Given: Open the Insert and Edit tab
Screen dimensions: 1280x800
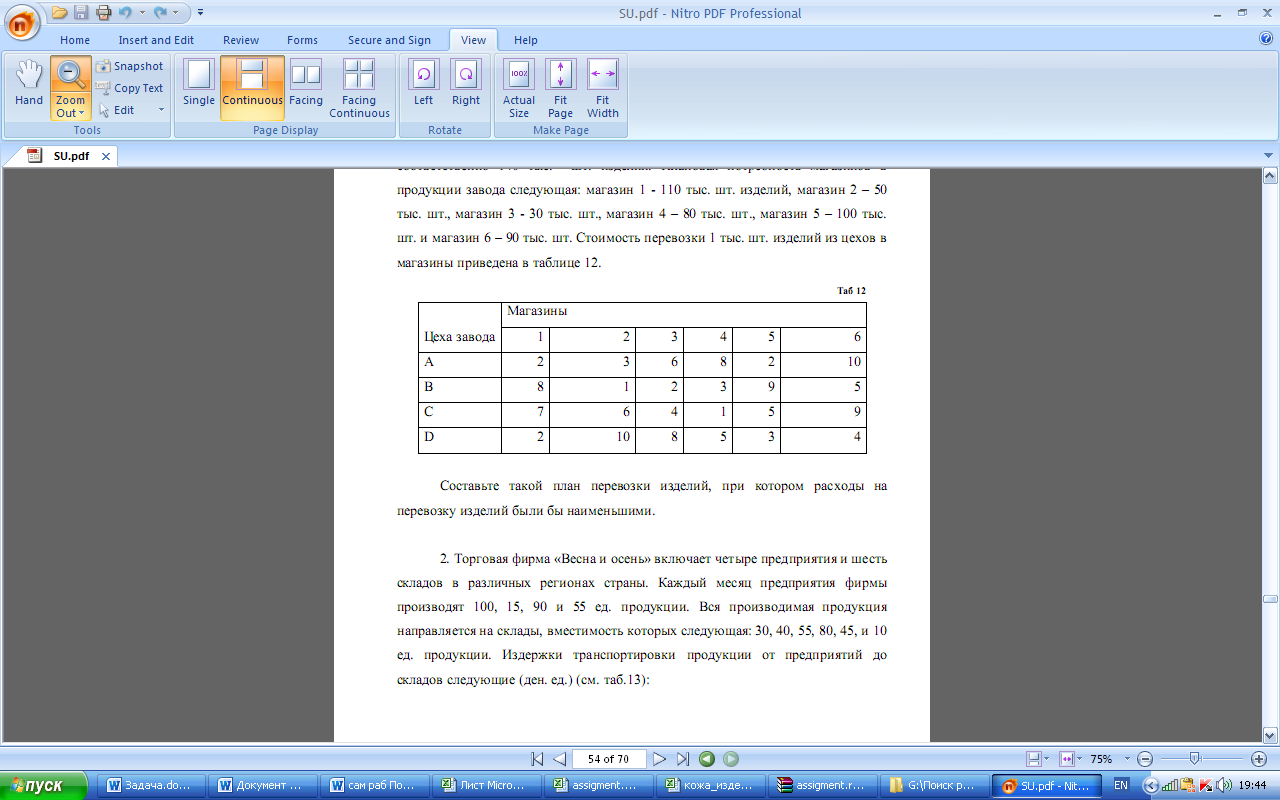Looking at the screenshot, I should pyautogui.click(x=156, y=40).
